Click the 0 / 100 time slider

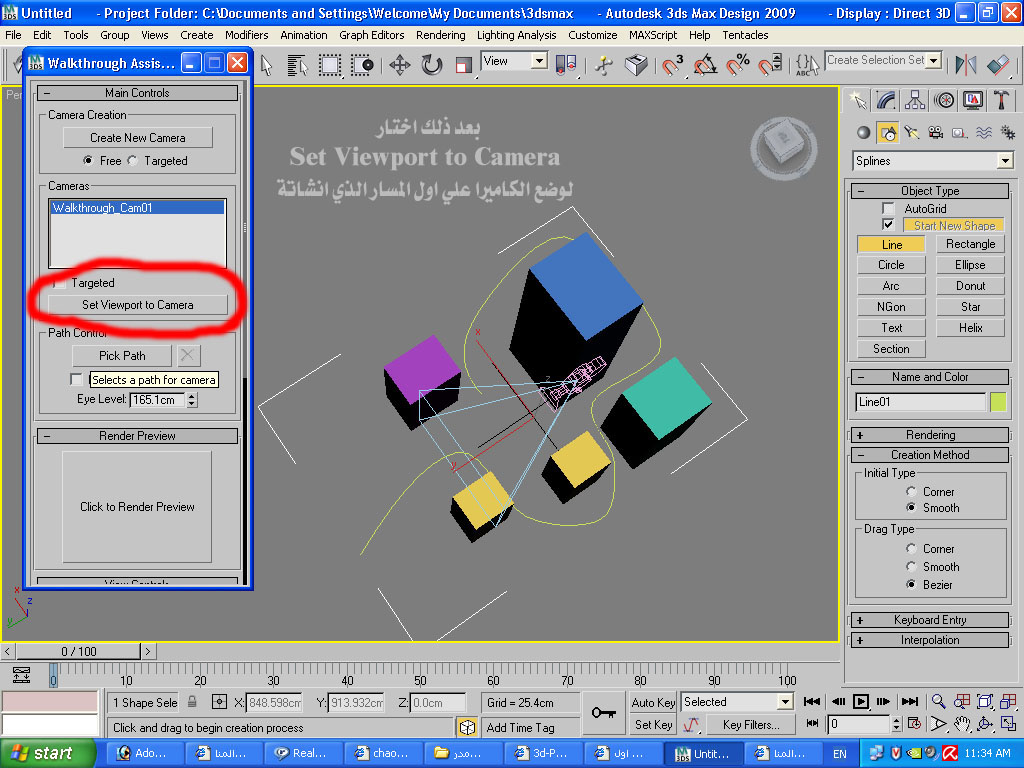78,651
